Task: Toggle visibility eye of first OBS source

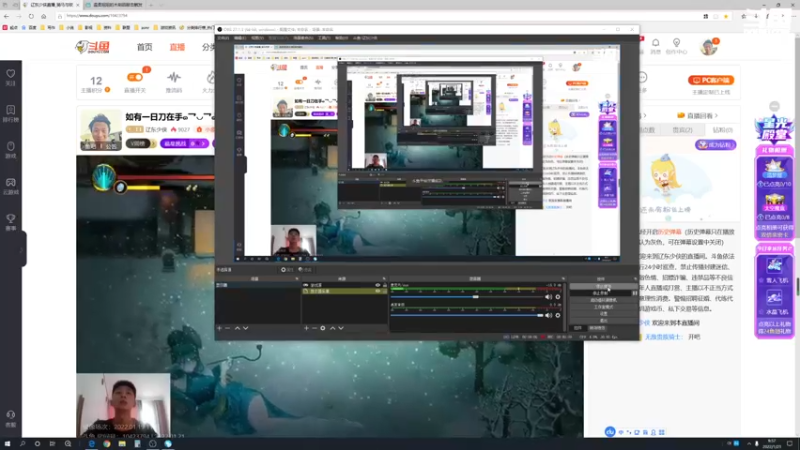Action: (378, 285)
